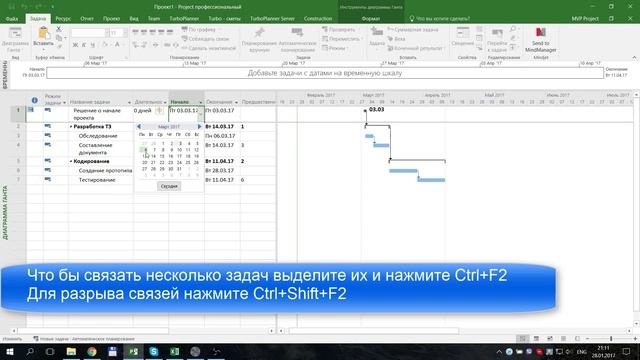Click the zoom slider in status bar
The width and height of the screenshot is (640, 360).
[x=611, y=339]
